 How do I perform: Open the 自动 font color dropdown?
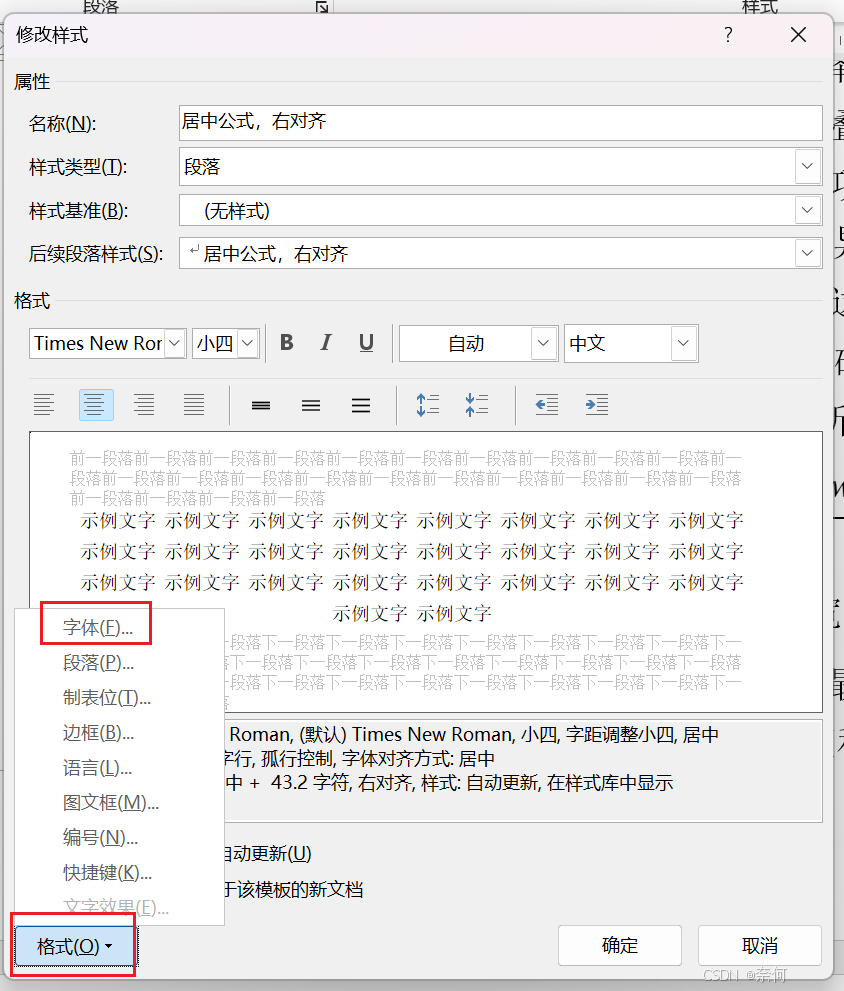click(x=543, y=343)
